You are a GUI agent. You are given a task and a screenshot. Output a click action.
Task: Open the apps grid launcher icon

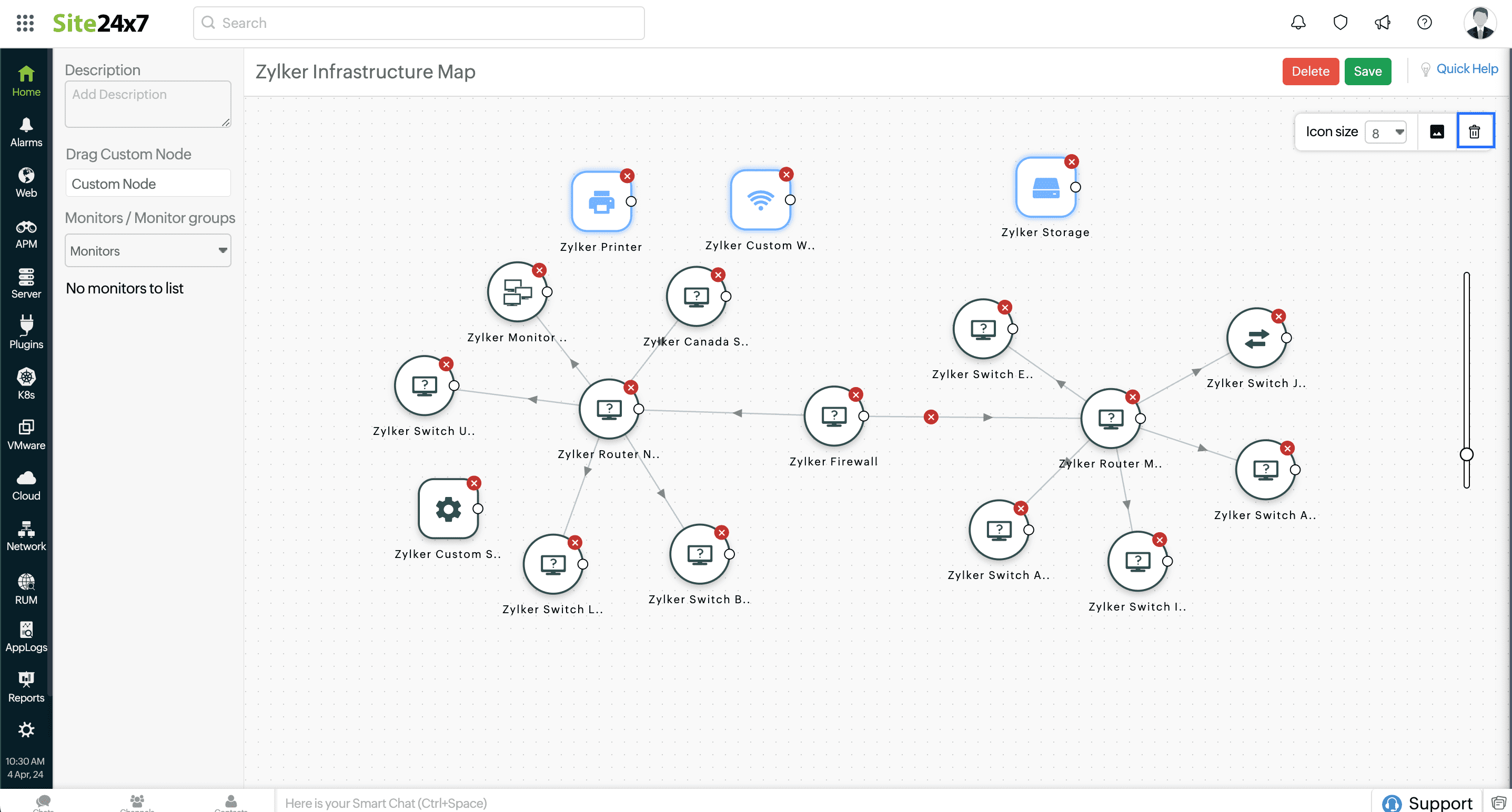(x=25, y=23)
